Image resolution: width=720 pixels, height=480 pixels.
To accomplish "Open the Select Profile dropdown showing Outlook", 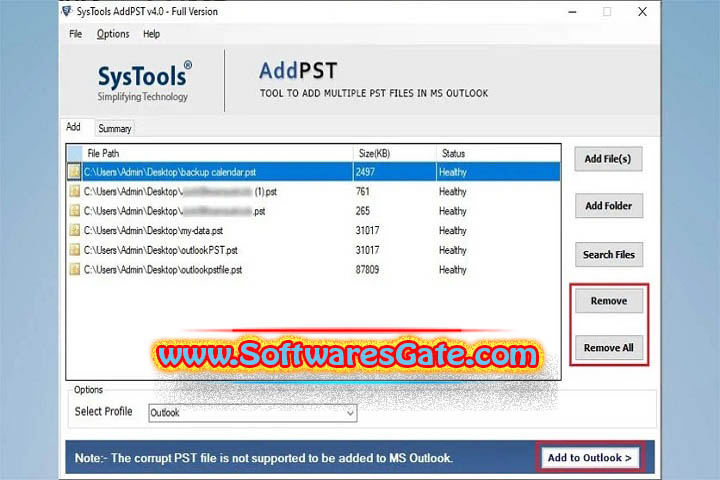I will pyautogui.click(x=253, y=412).
